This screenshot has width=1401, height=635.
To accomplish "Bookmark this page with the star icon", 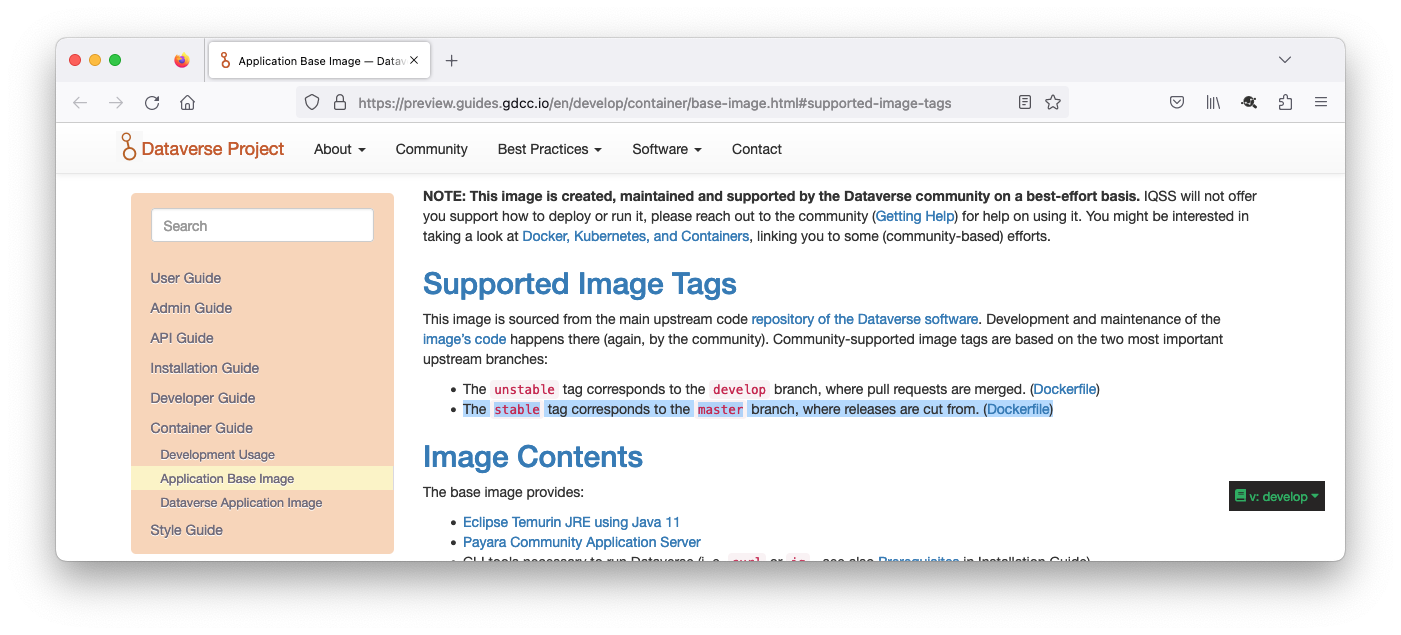I will 1052,102.
